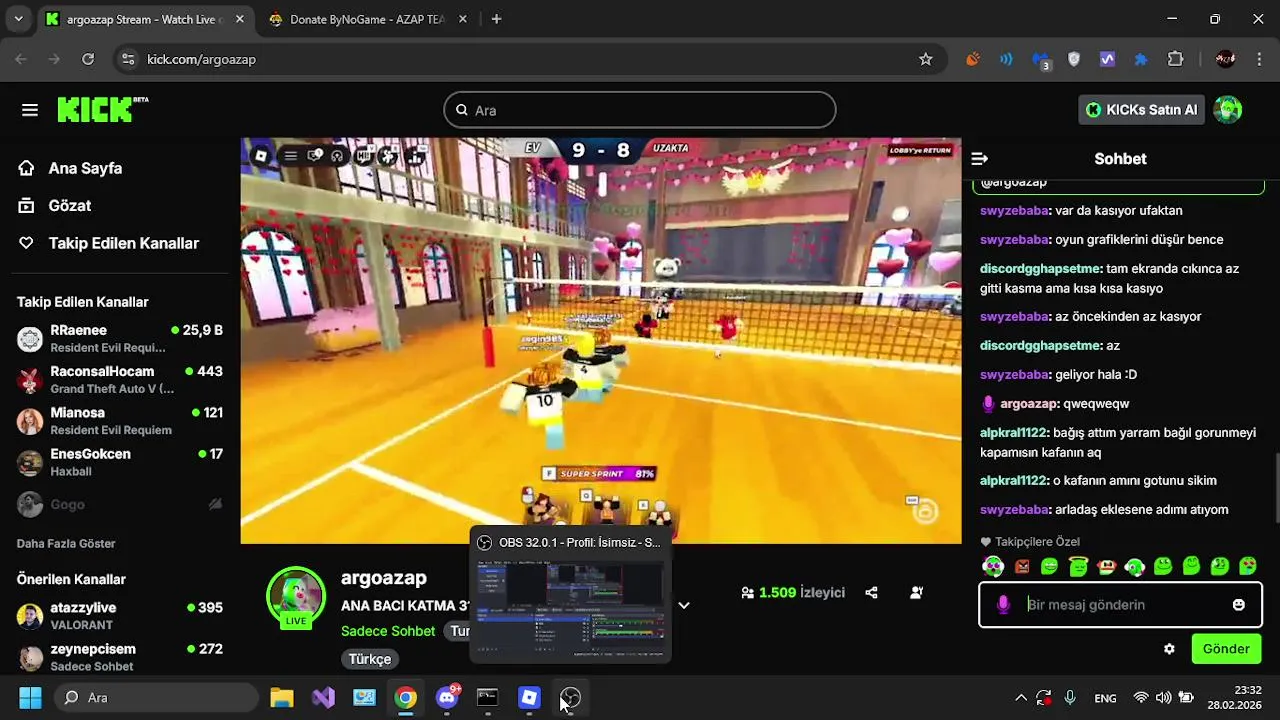Show hidden system tray icons
Screen dimensions: 1280x720
pos(1021,698)
